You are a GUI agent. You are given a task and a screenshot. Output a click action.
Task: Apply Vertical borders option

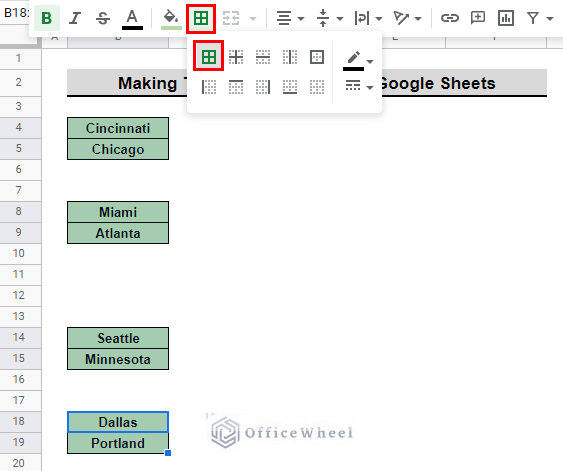pos(290,57)
